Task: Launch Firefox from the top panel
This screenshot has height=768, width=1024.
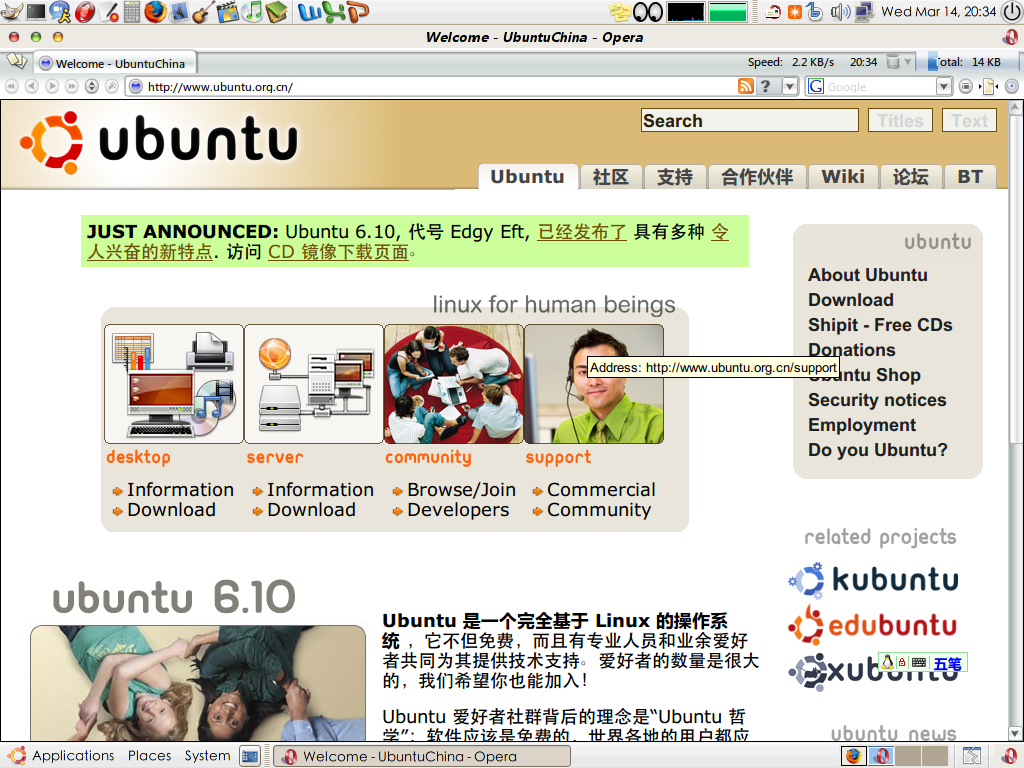Action: (155, 11)
